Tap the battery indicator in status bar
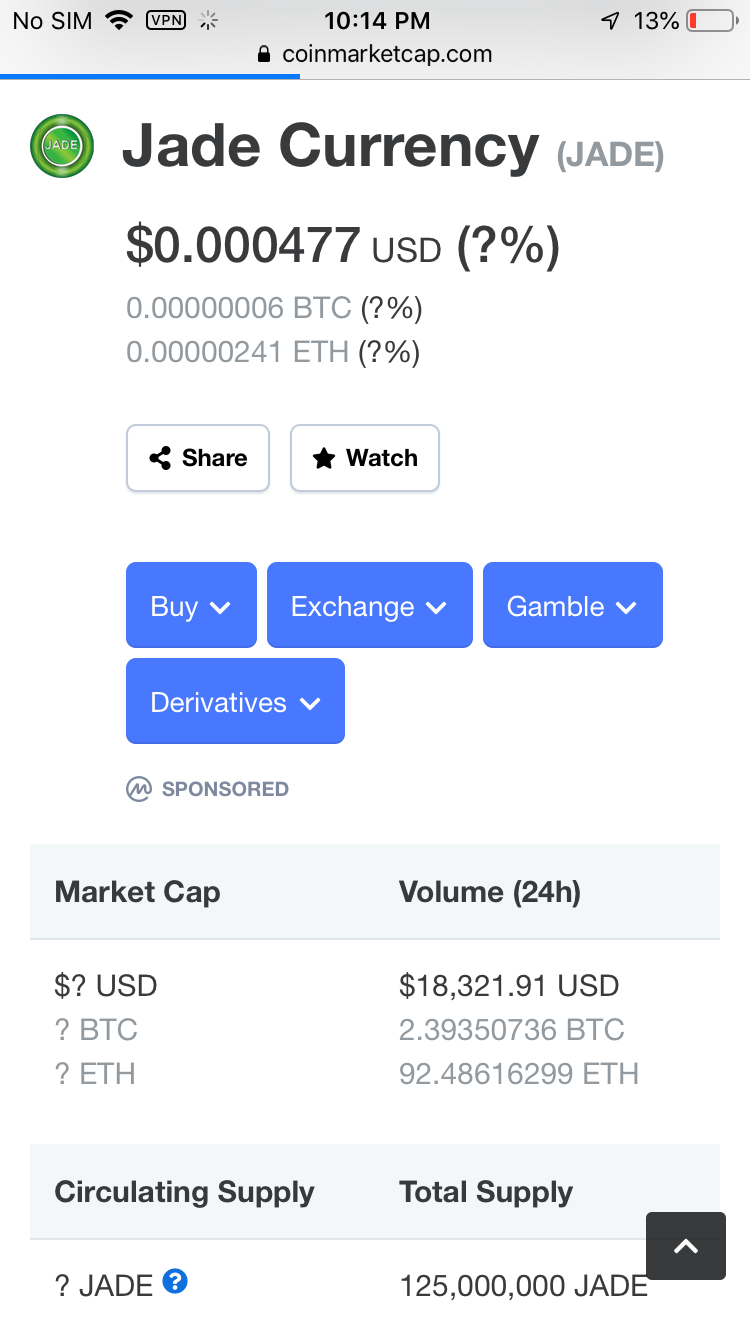 (x=711, y=20)
